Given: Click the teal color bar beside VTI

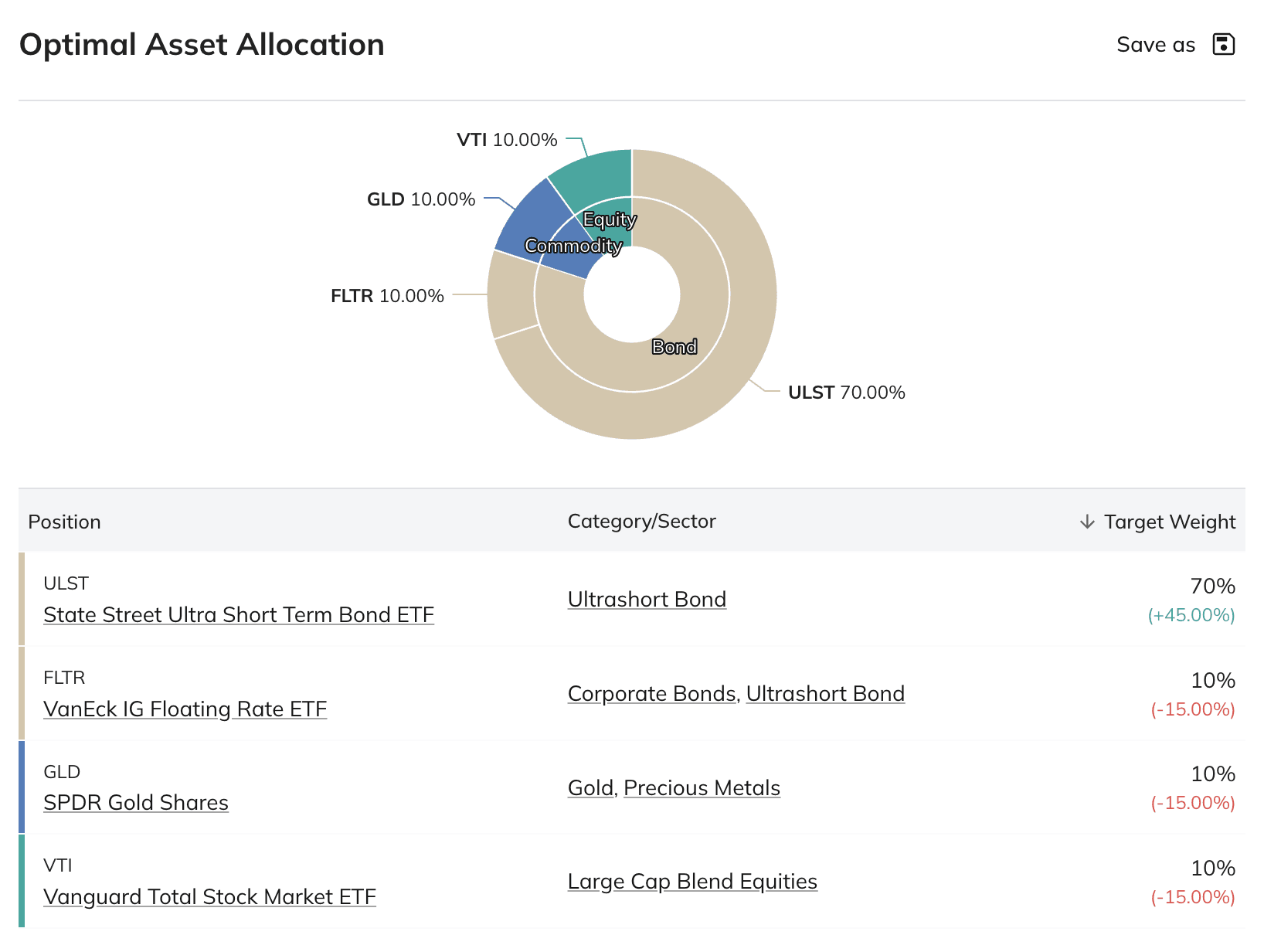Looking at the screenshot, I should [x=22, y=881].
